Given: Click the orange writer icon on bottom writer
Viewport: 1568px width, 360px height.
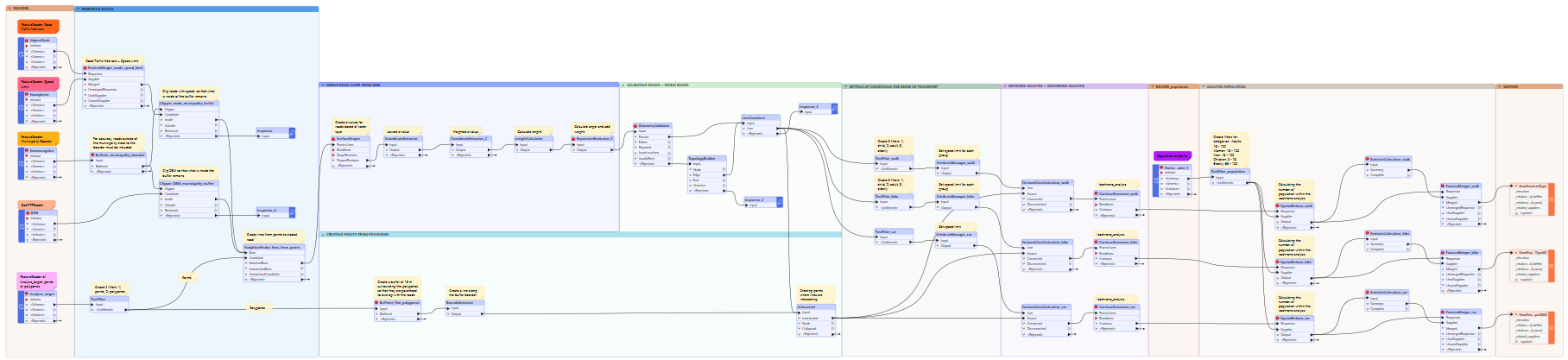Looking at the screenshot, I should [x=1551, y=328].
